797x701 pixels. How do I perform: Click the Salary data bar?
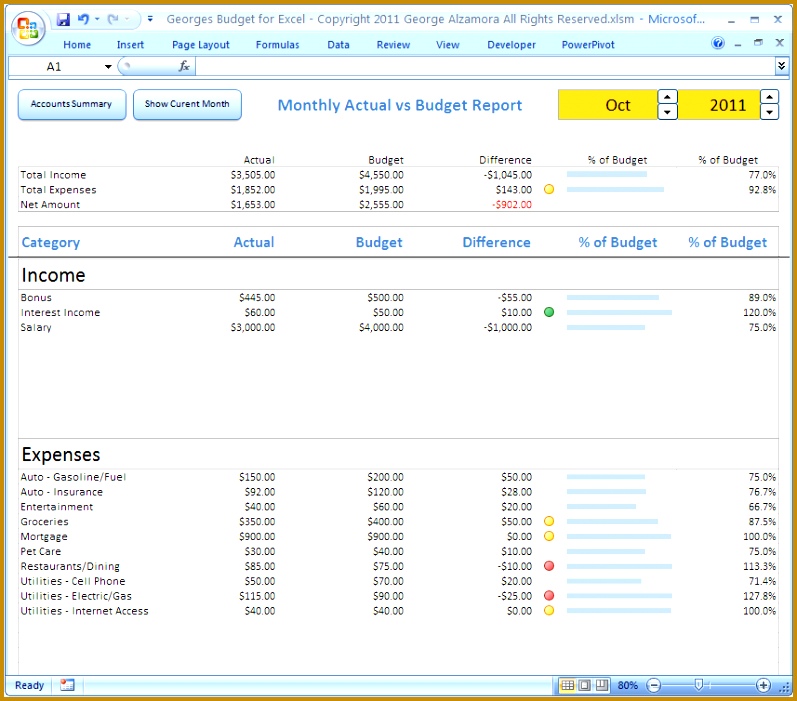click(606, 327)
